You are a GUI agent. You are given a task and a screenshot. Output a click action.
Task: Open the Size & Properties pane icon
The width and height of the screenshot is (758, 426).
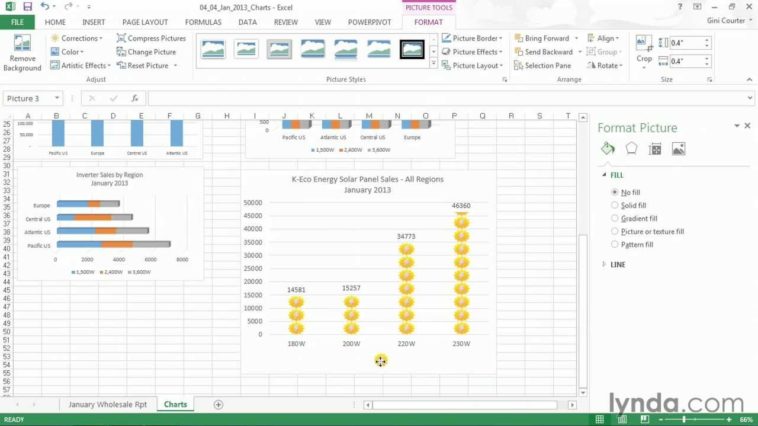point(655,149)
